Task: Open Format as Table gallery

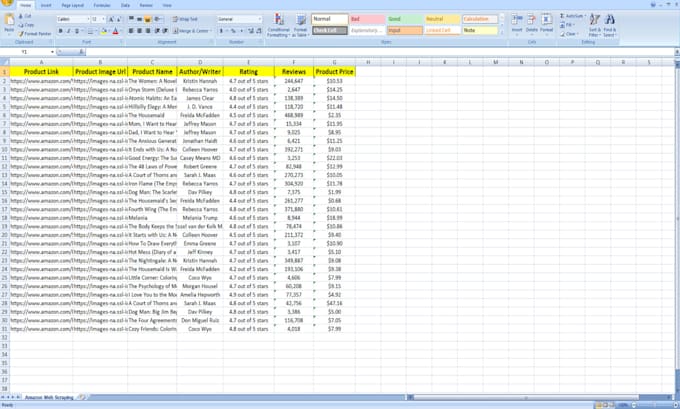Action: tap(301, 25)
